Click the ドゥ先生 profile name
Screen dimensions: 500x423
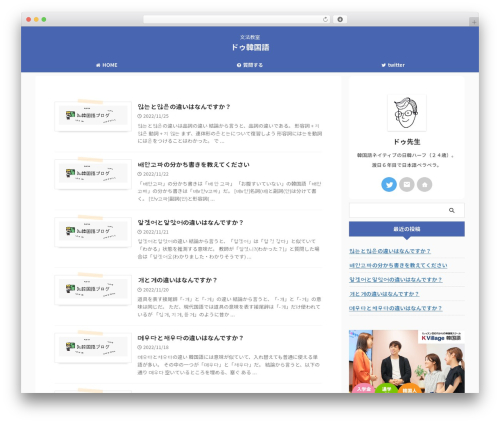point(407,142)
